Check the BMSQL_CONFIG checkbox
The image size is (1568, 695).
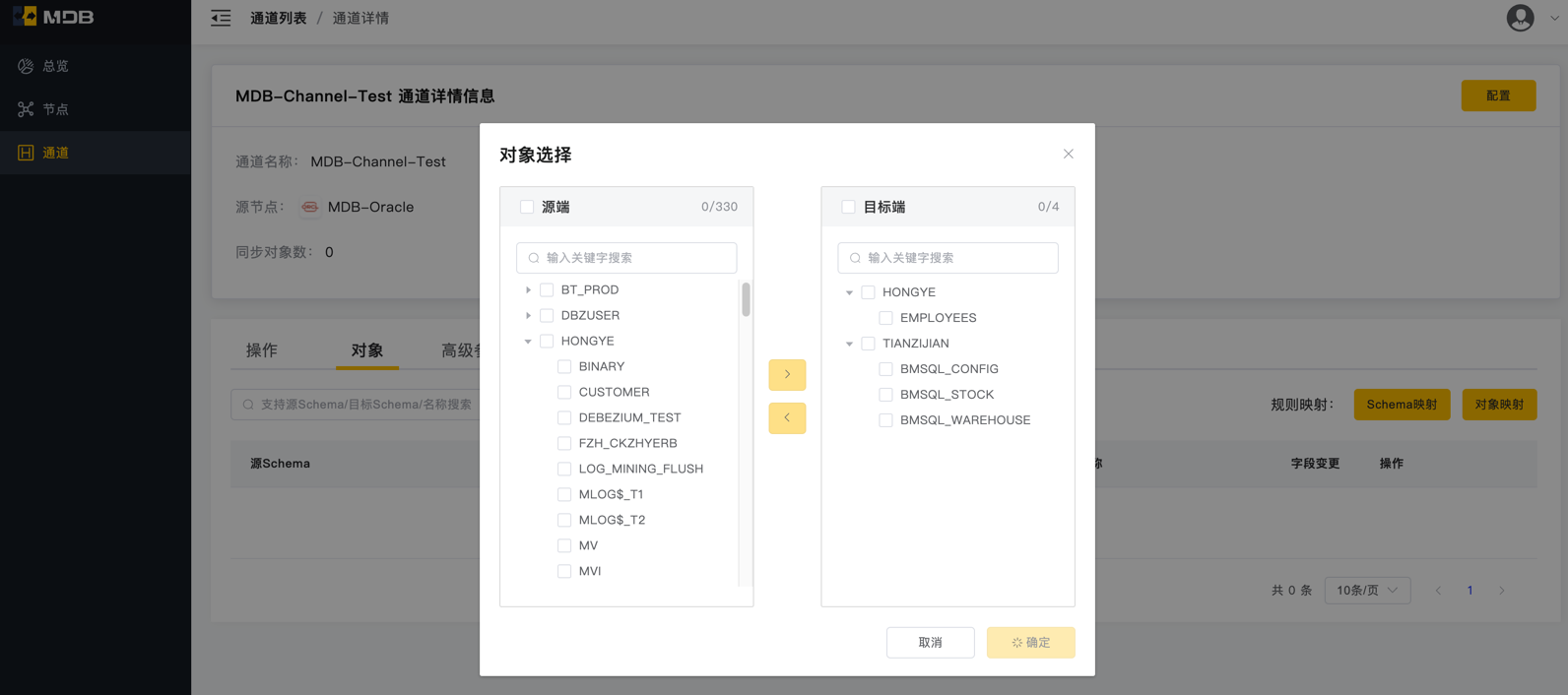885,369
